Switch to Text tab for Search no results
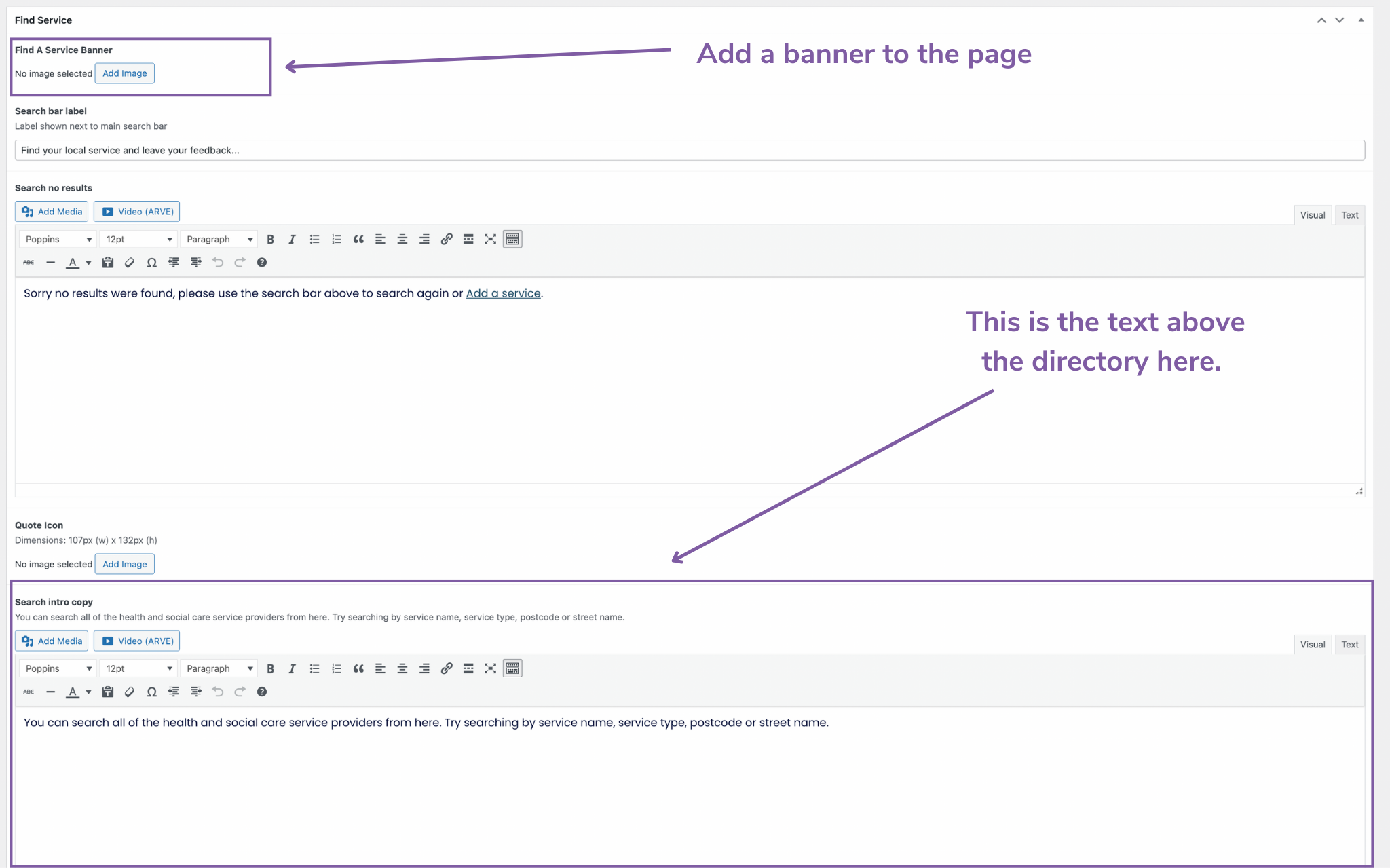Screen dimensions: 1390x868 click(x=1349, y=215)
